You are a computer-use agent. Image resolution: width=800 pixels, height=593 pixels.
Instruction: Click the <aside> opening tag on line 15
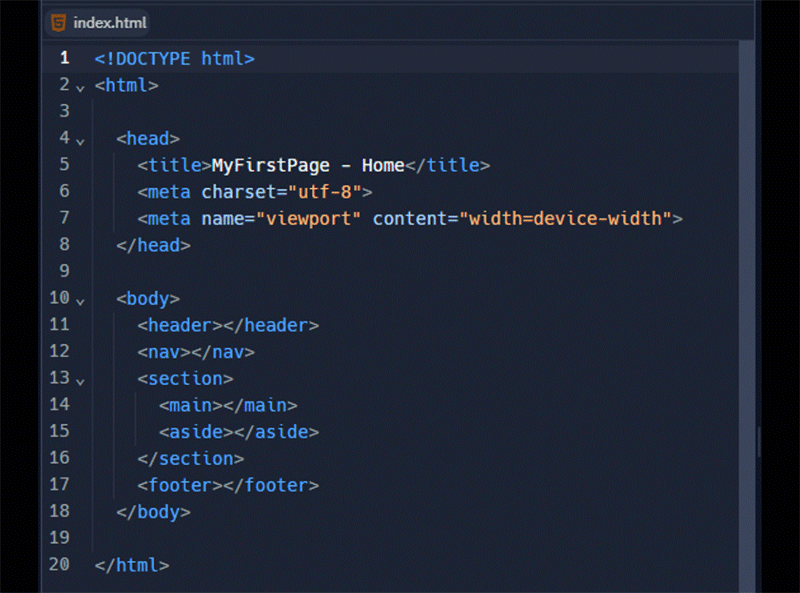pyautogui.click(x=196, y=432)
